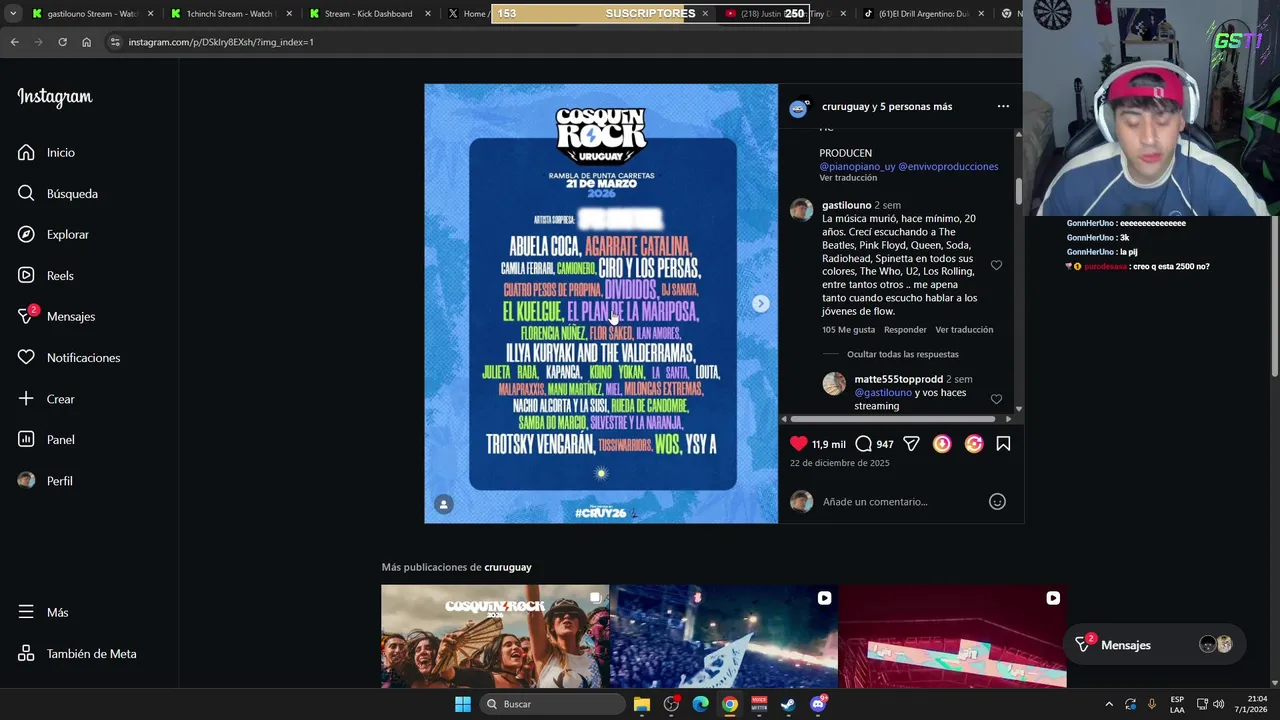This screenshot has width=1280, height=720.
Task: Open browser tab search dropdown arrow
Action: (13, 14)
